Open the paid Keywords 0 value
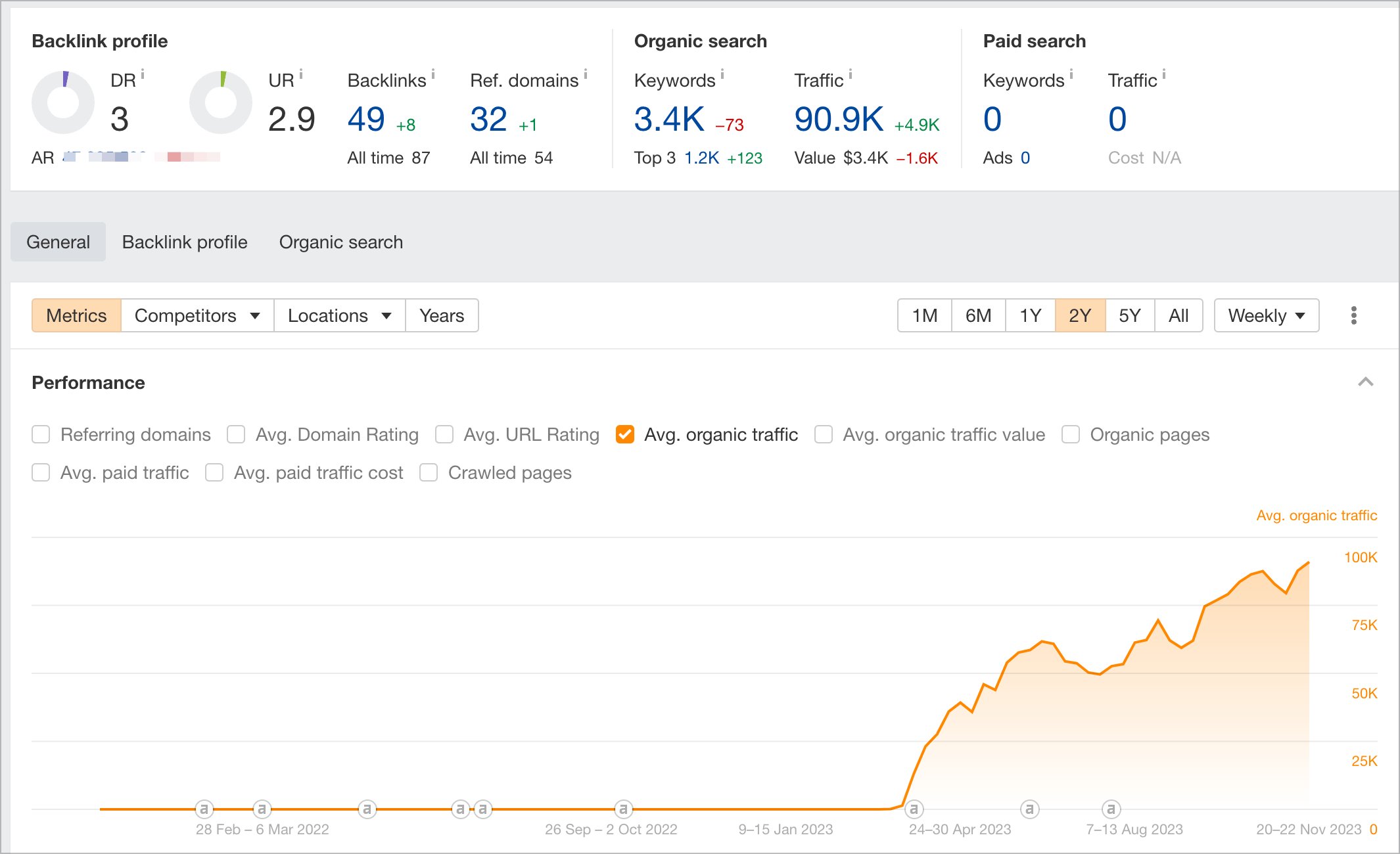 992,119
